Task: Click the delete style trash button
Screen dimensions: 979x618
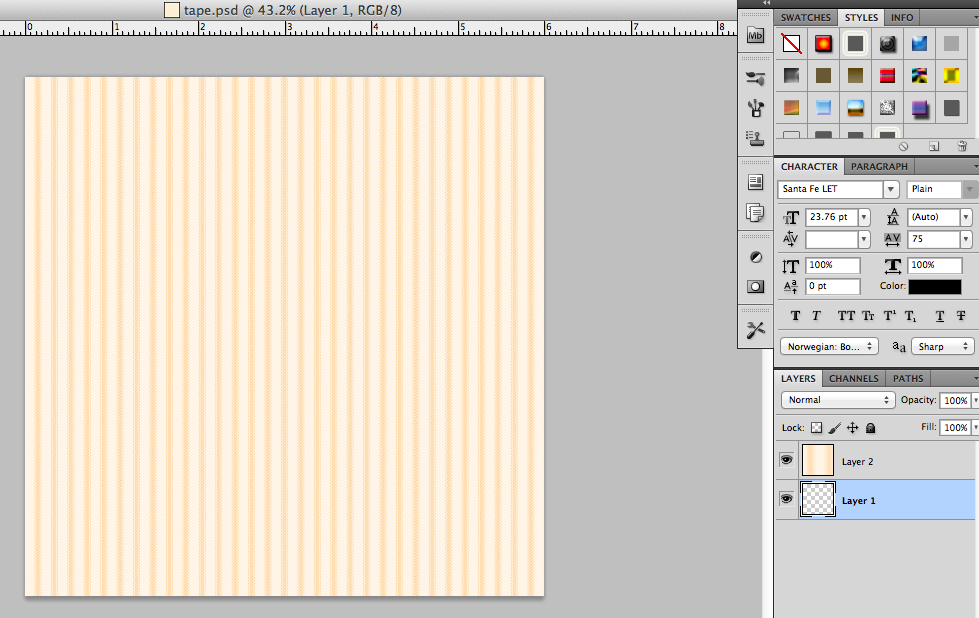Action: 962,146
